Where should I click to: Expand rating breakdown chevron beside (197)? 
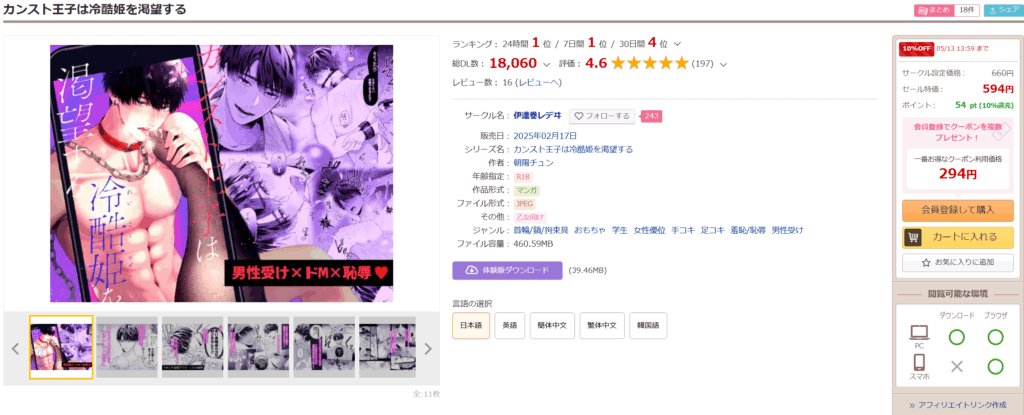pos(723,64)
